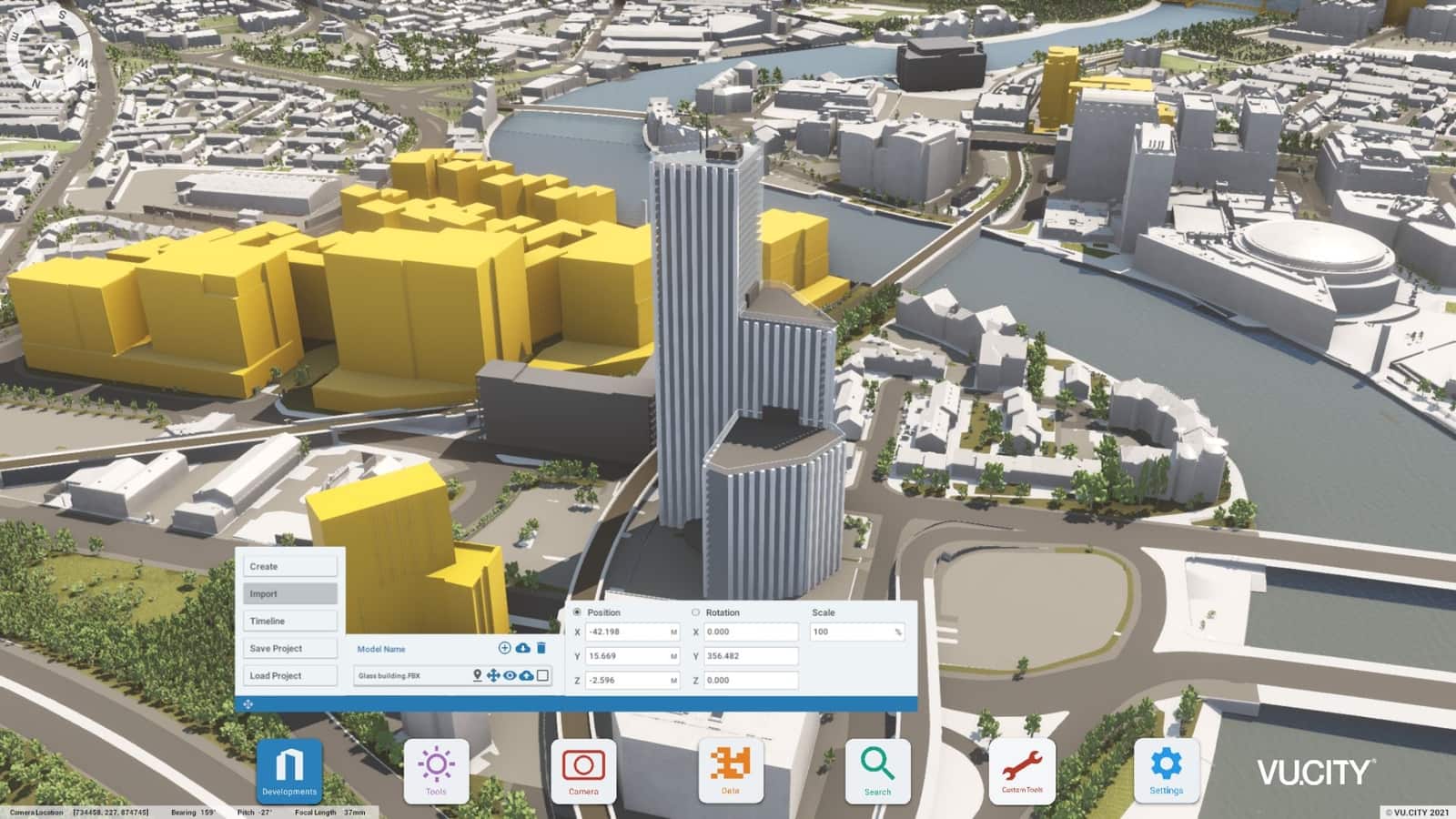The image size is (1456, 819).
Task: Toggle visibility of Glass building.FBX with the eye
Action: [511, 674]
